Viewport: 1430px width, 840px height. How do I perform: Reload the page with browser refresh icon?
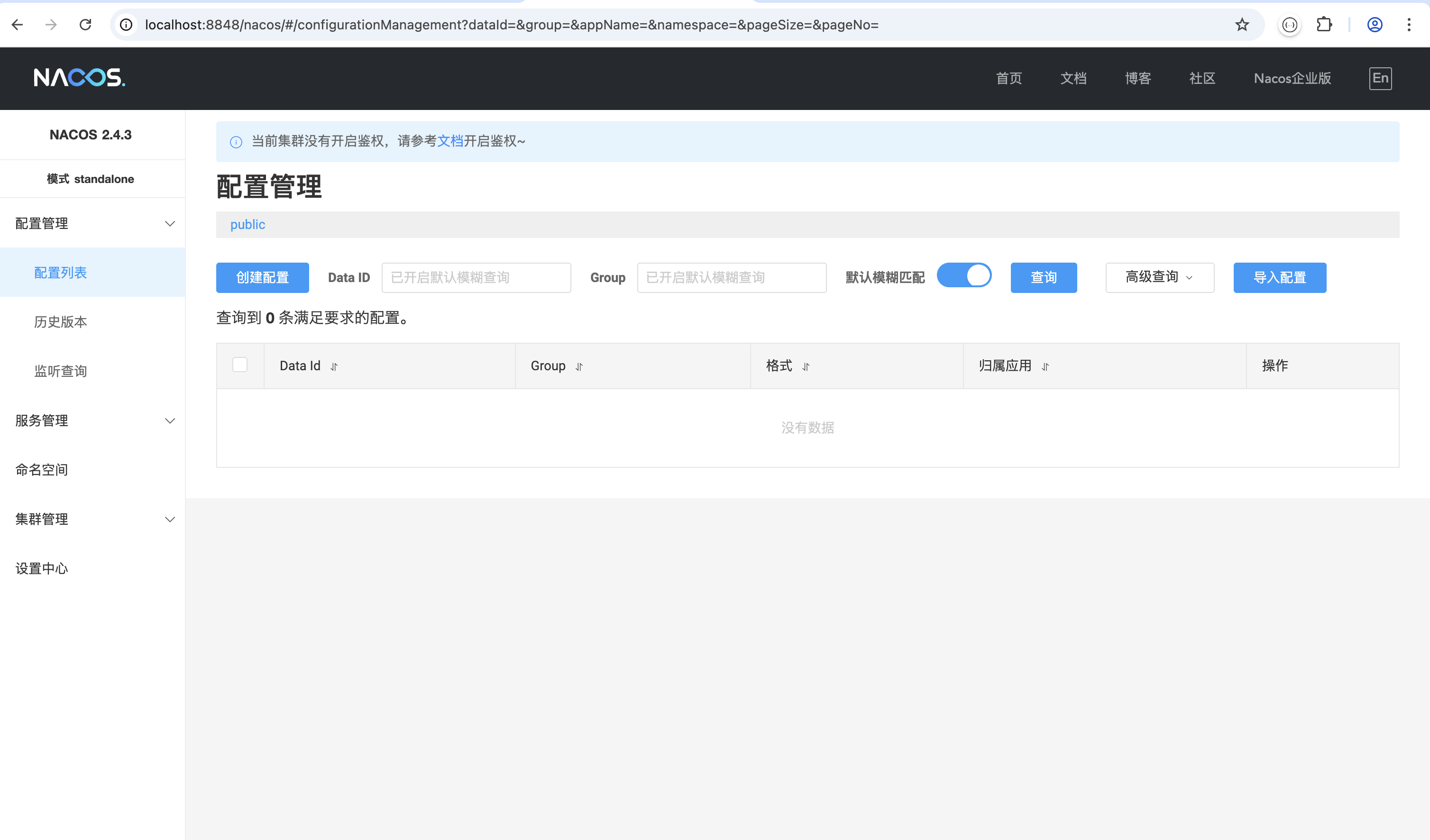click(x=85, y=24)
